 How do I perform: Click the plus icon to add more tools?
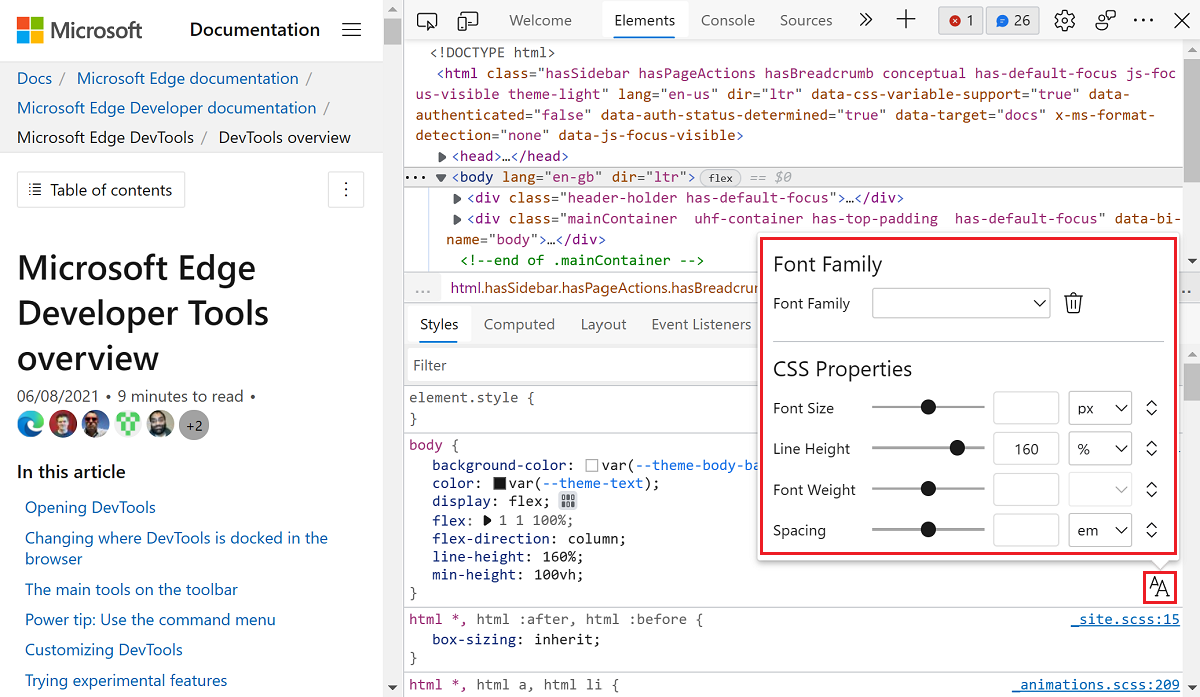click(906, 19)
